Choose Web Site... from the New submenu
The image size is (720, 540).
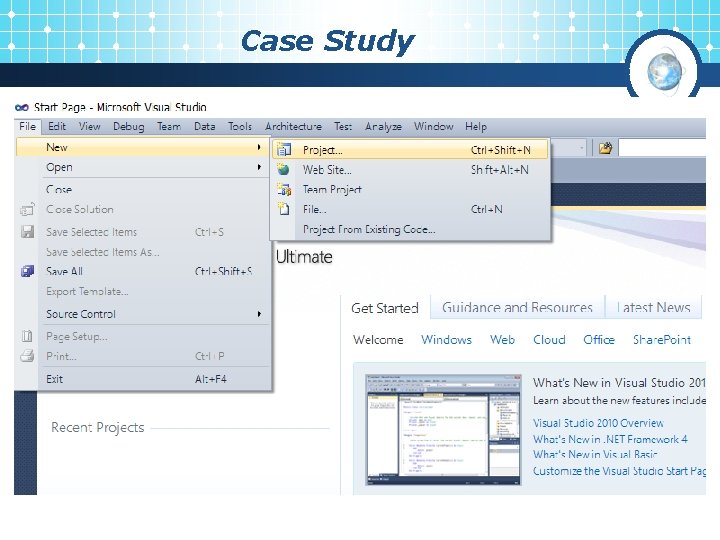click(410, 169)
